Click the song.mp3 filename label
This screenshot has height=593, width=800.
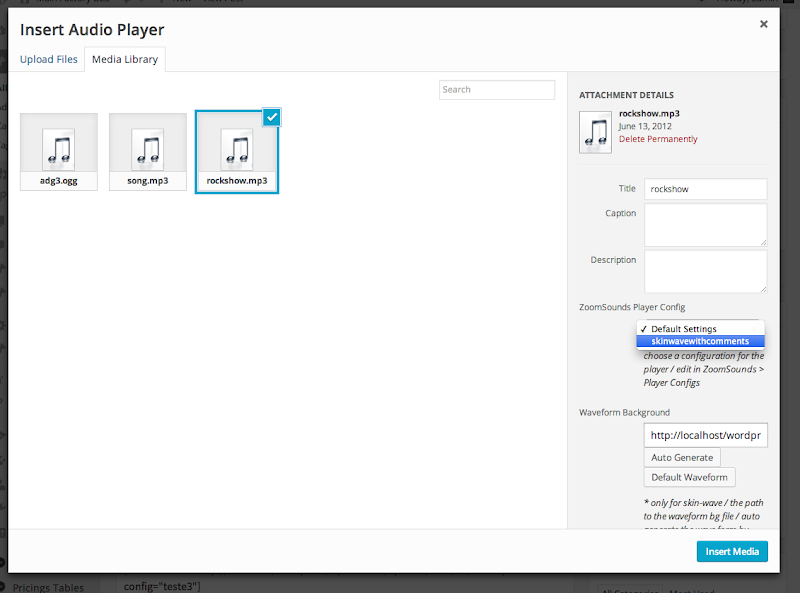click(148, 181)
